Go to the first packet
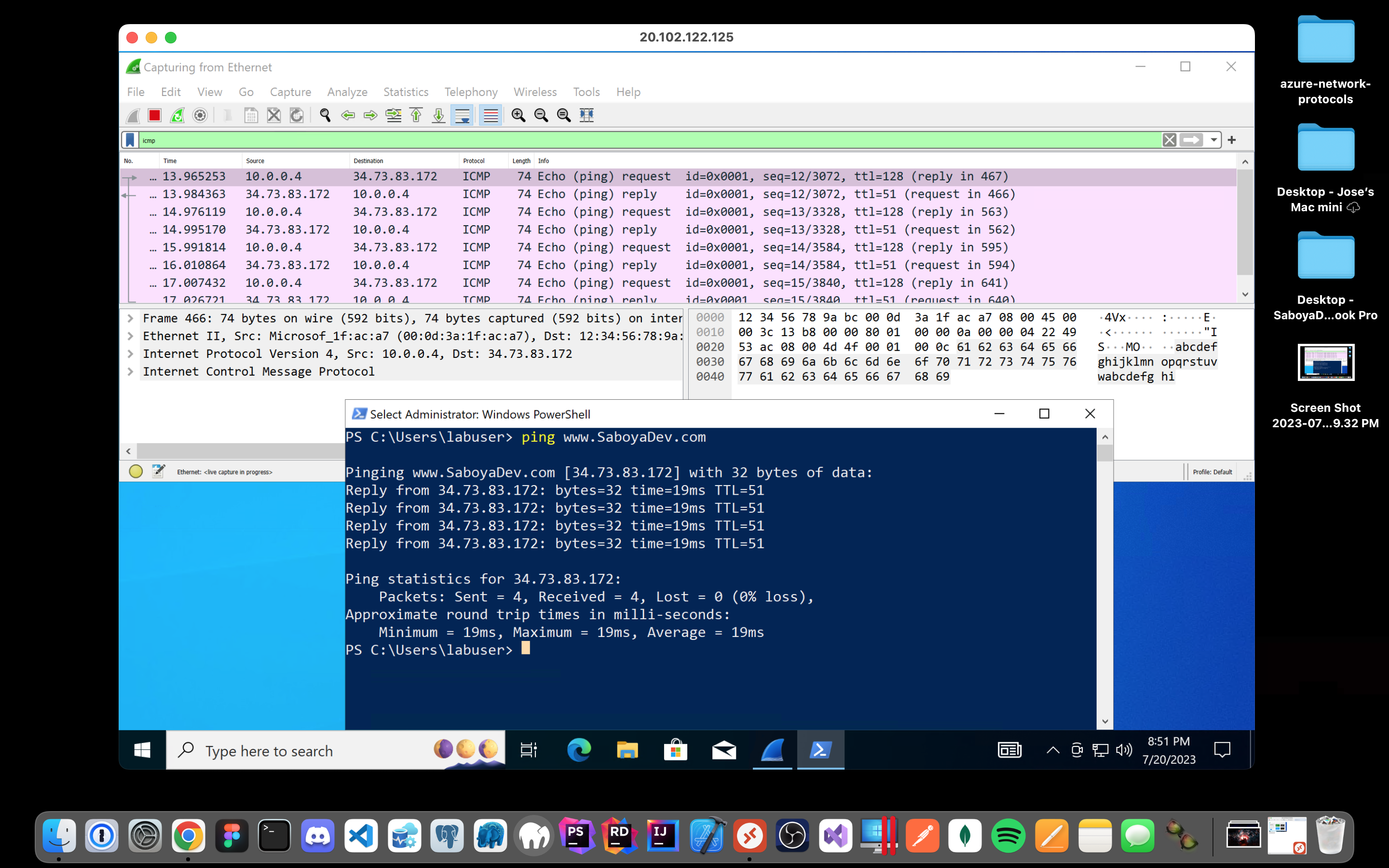1389x868 pixels. point(416,115)
